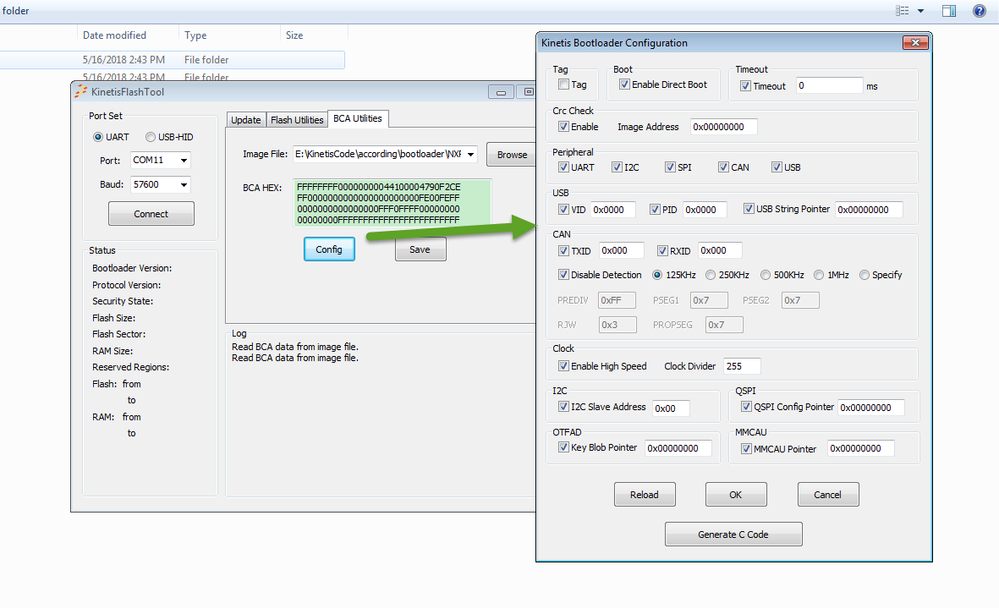Toggle the MMCAU Pointer checkbox
Viewport: 999px width, 608px height.
(746, 449)
